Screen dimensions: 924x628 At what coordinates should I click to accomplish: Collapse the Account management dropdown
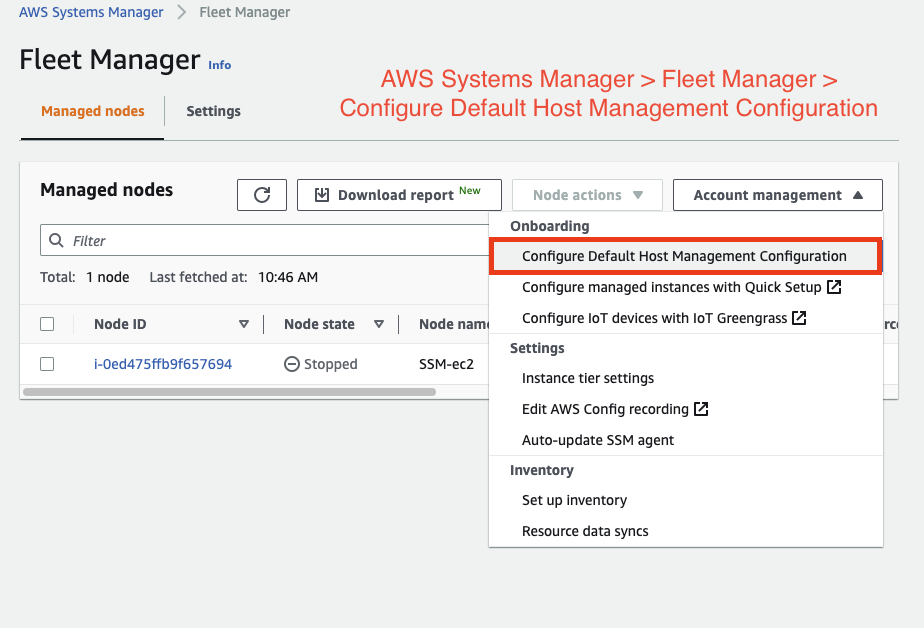point(778,195)
